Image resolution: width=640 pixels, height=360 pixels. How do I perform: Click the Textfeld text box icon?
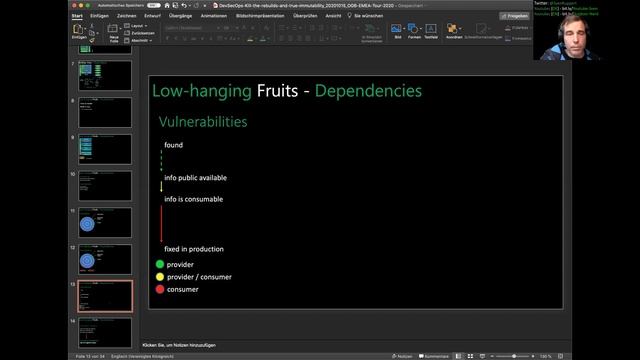(x=431, y=28)
